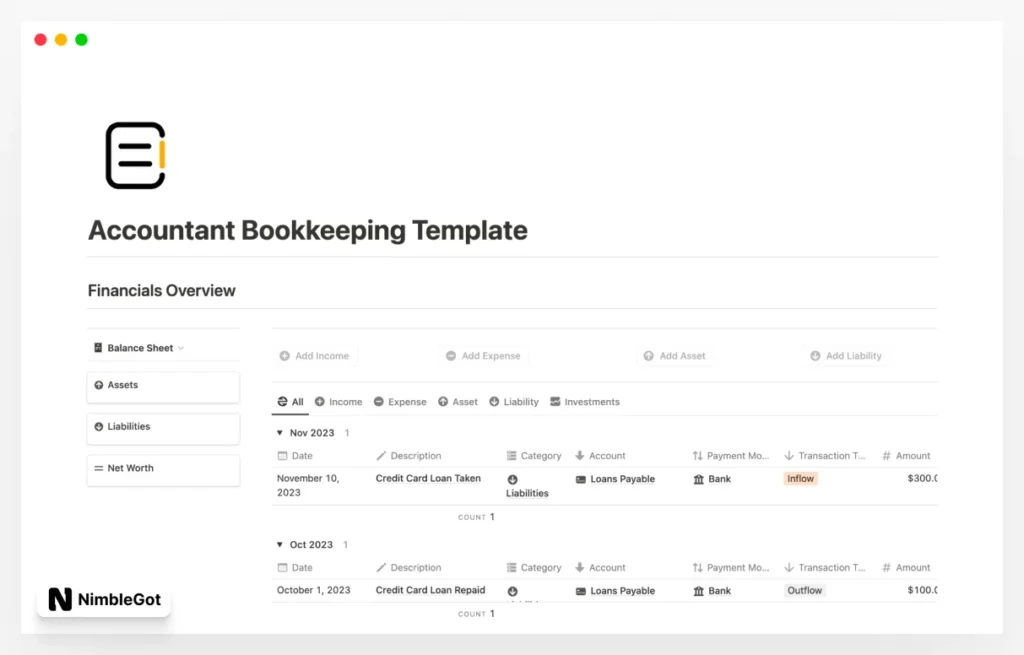
Task: Open the Expense filter view
Action: point(400,401)
